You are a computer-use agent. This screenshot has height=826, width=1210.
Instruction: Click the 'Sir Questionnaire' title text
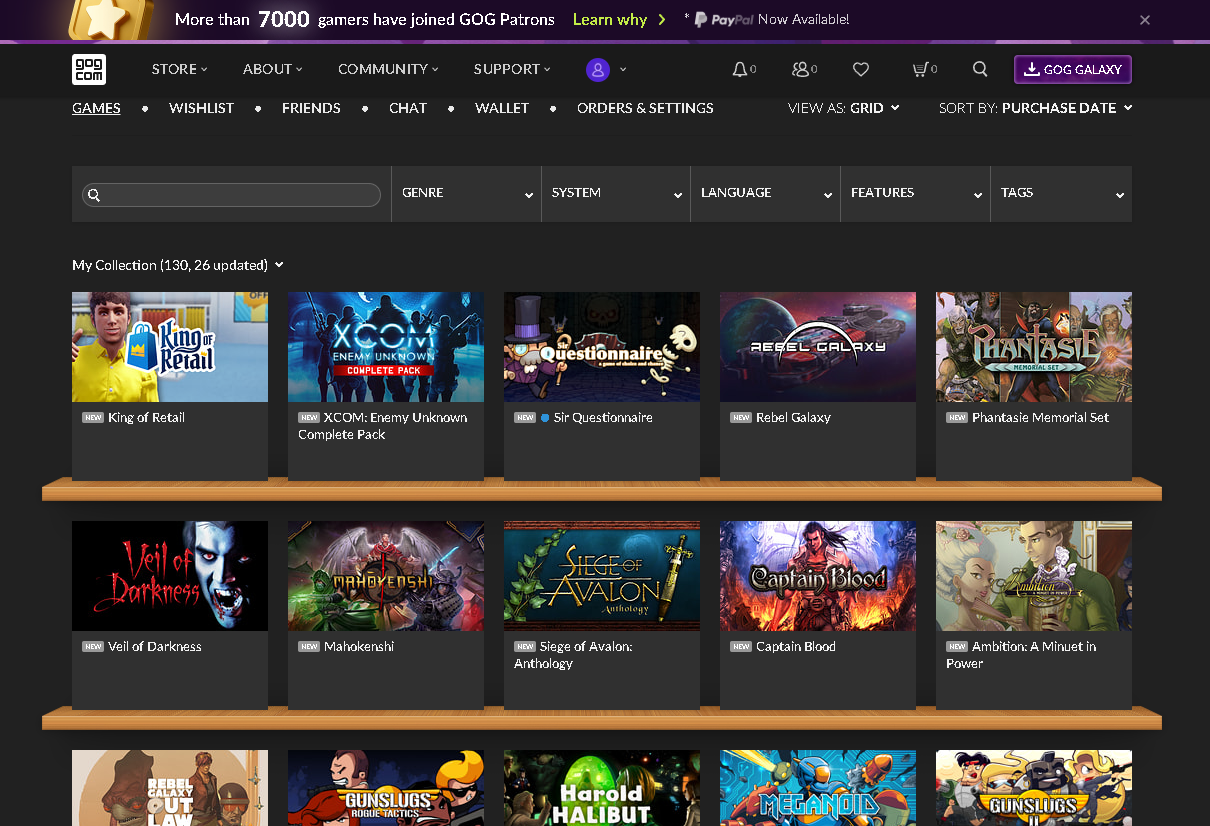[603, 418]
